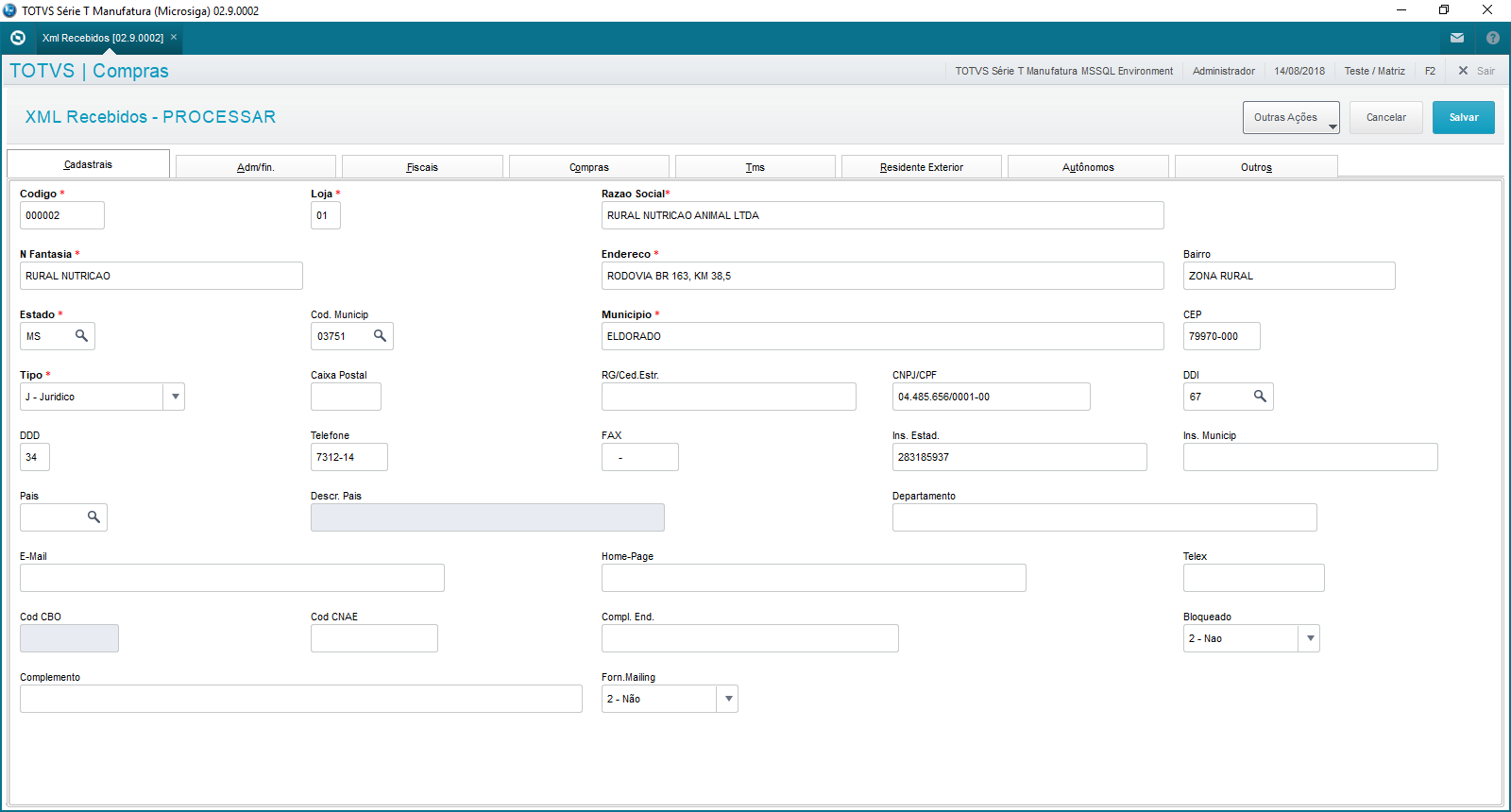Image resolution: width=1511 pixels, height=812 pixels.
Task: Click the TOTVS logo icon in header
Action: pos(17,38)
